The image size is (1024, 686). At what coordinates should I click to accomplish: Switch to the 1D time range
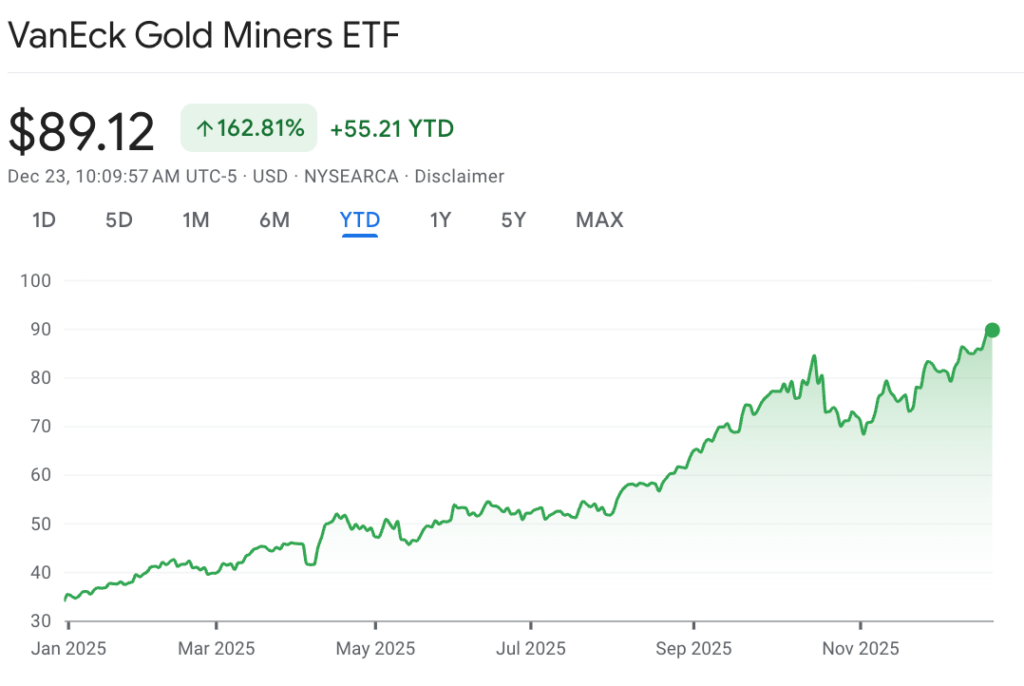tap(43, 220)
